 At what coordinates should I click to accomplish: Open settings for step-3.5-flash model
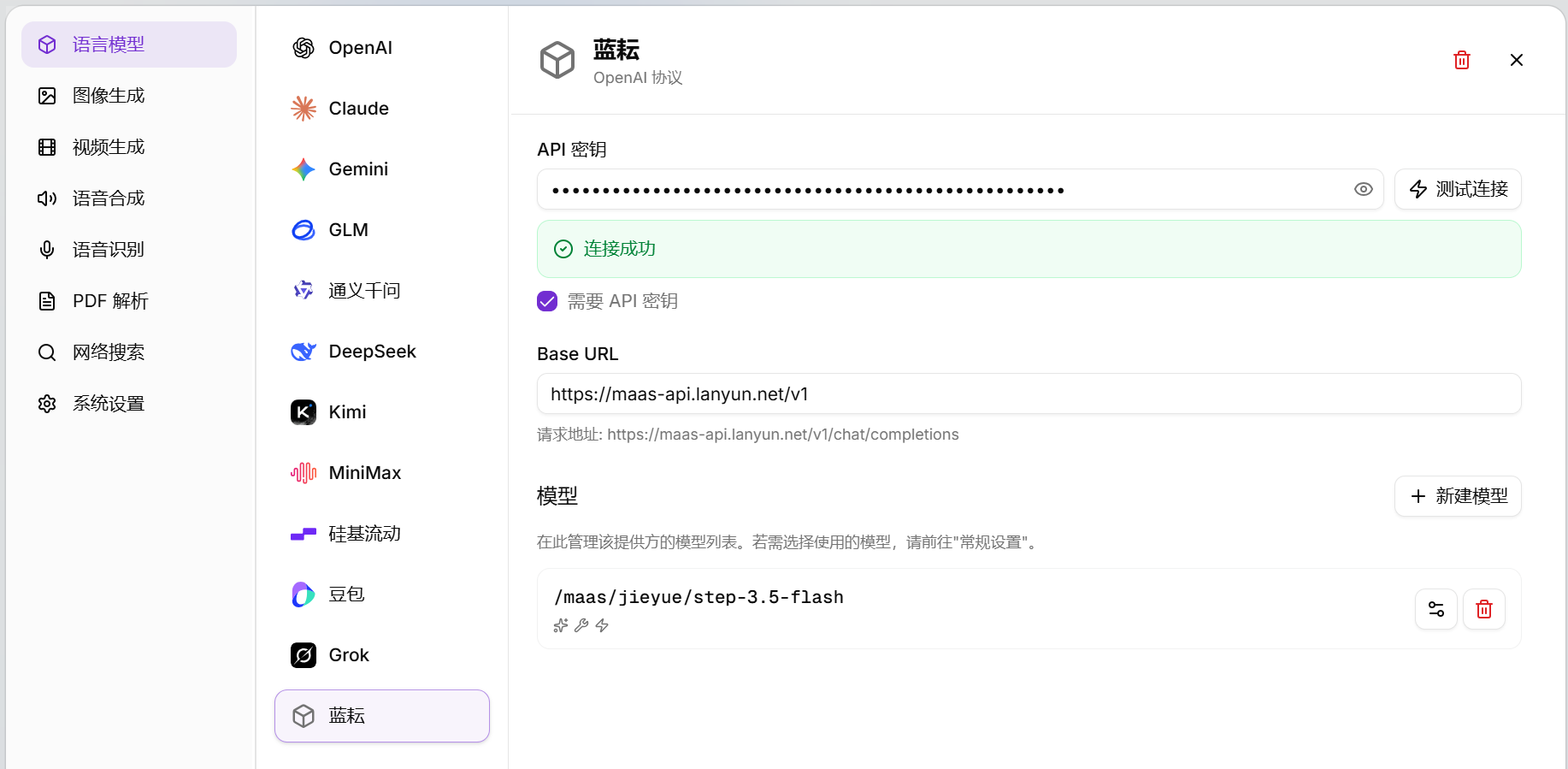(x=1436, y=609)
